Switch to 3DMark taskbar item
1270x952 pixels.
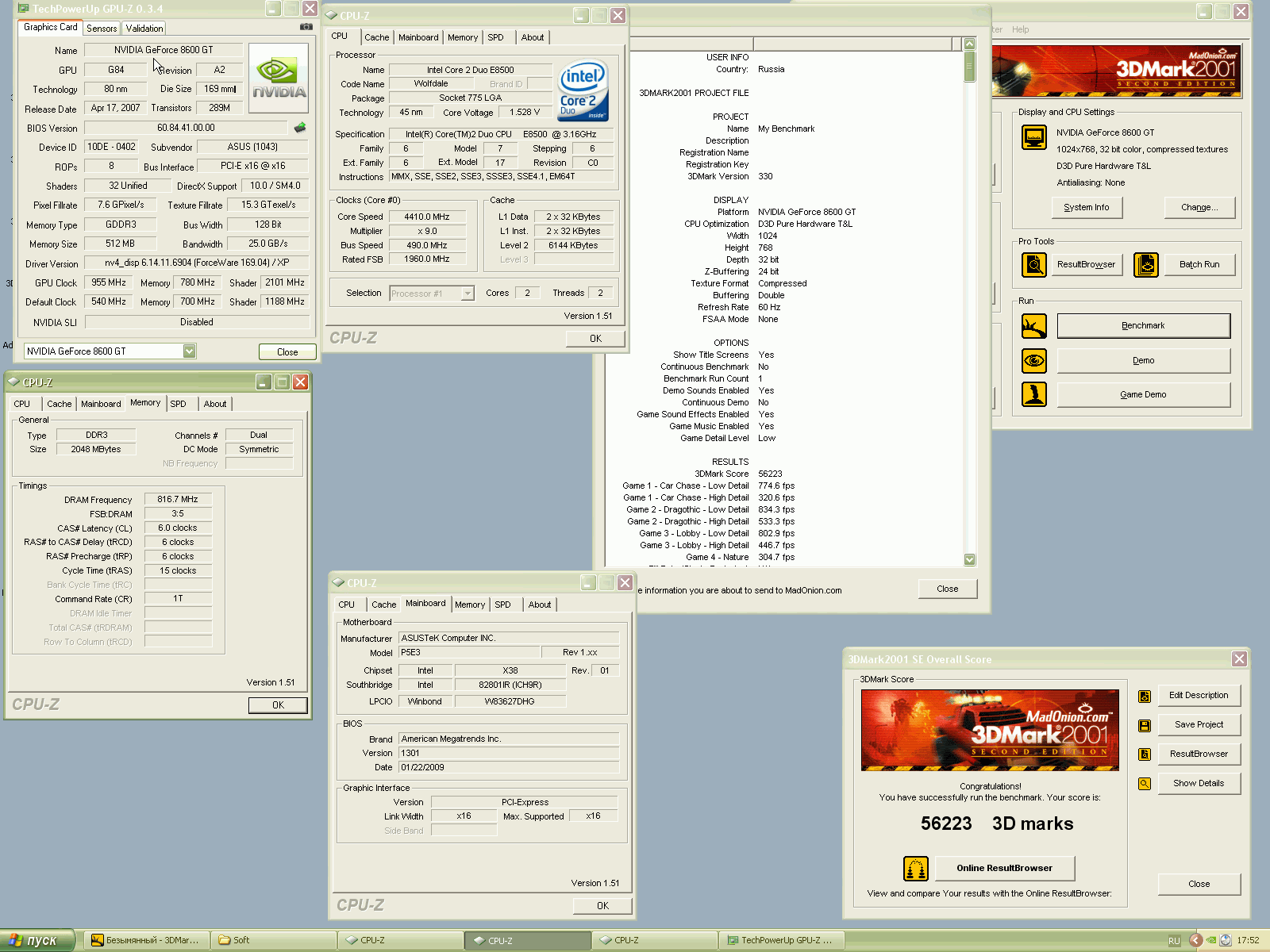(146, 940)
